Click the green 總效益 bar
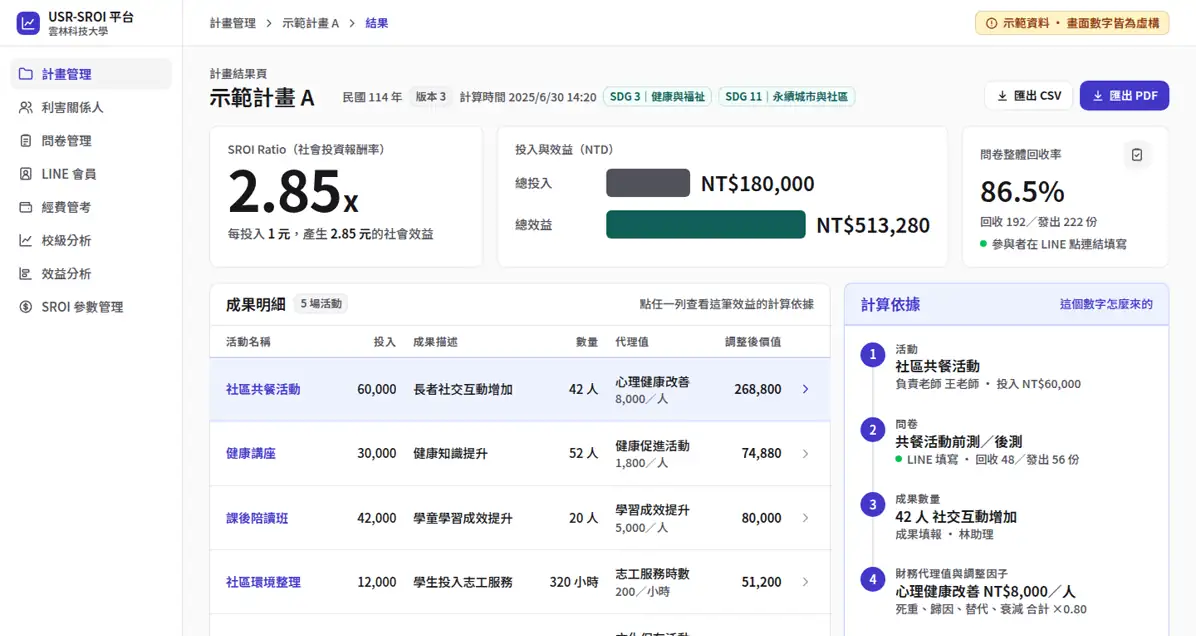1196x636 pixels. pyautogui.click(x=706, y=224)
